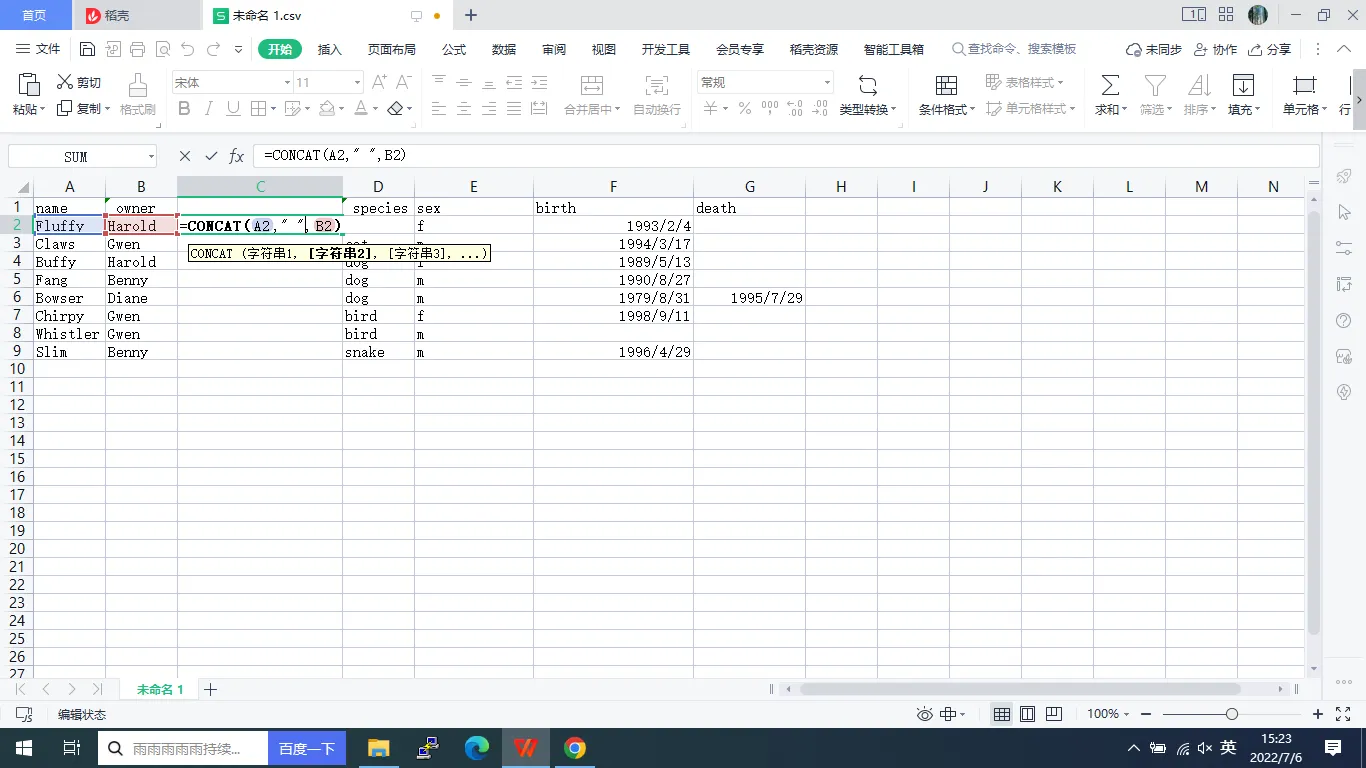Click the Print icon in quick access toolbar
Image resolution: width=1366 pixels, height=768 pixels.
(x=138, y=49)
